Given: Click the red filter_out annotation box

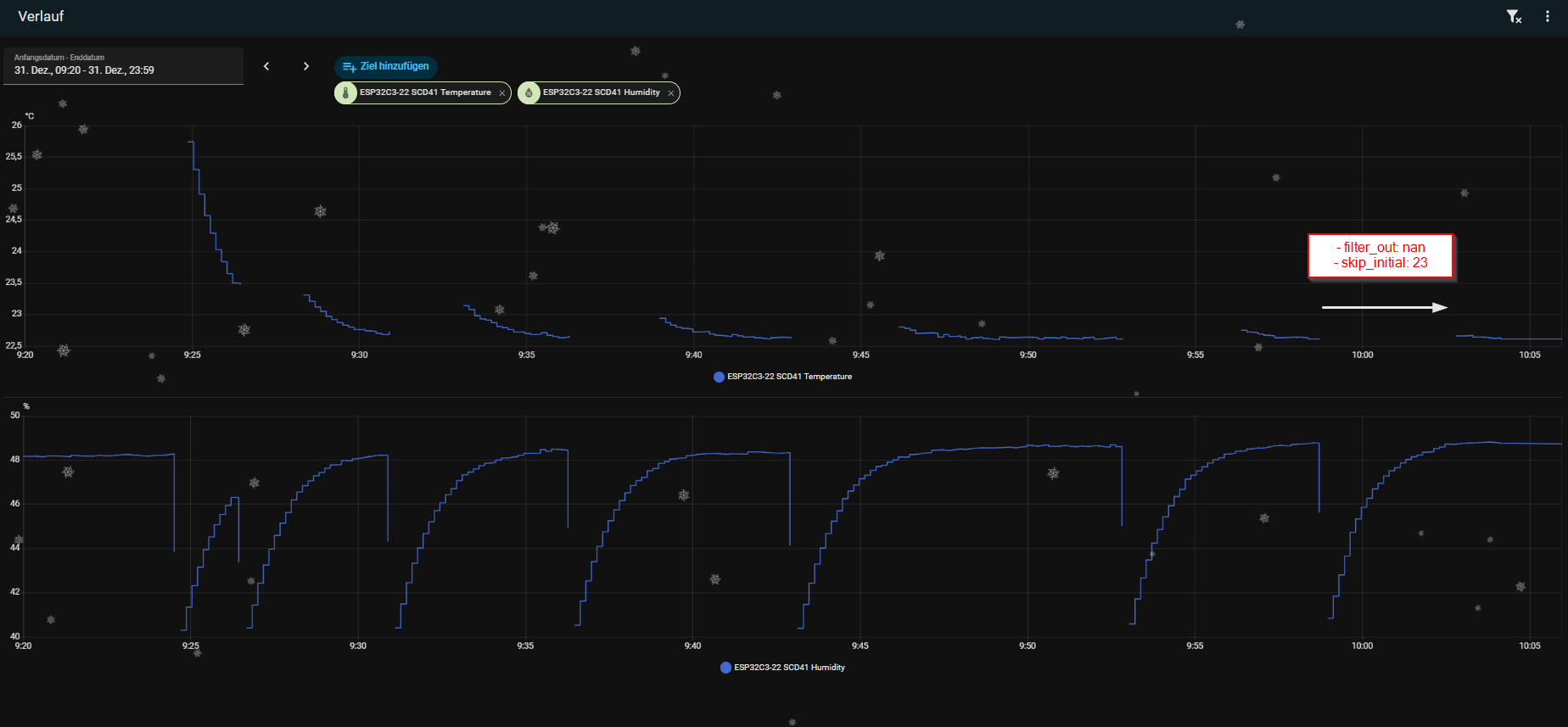Looking at the screenshot, I should tap(1380, 255).
